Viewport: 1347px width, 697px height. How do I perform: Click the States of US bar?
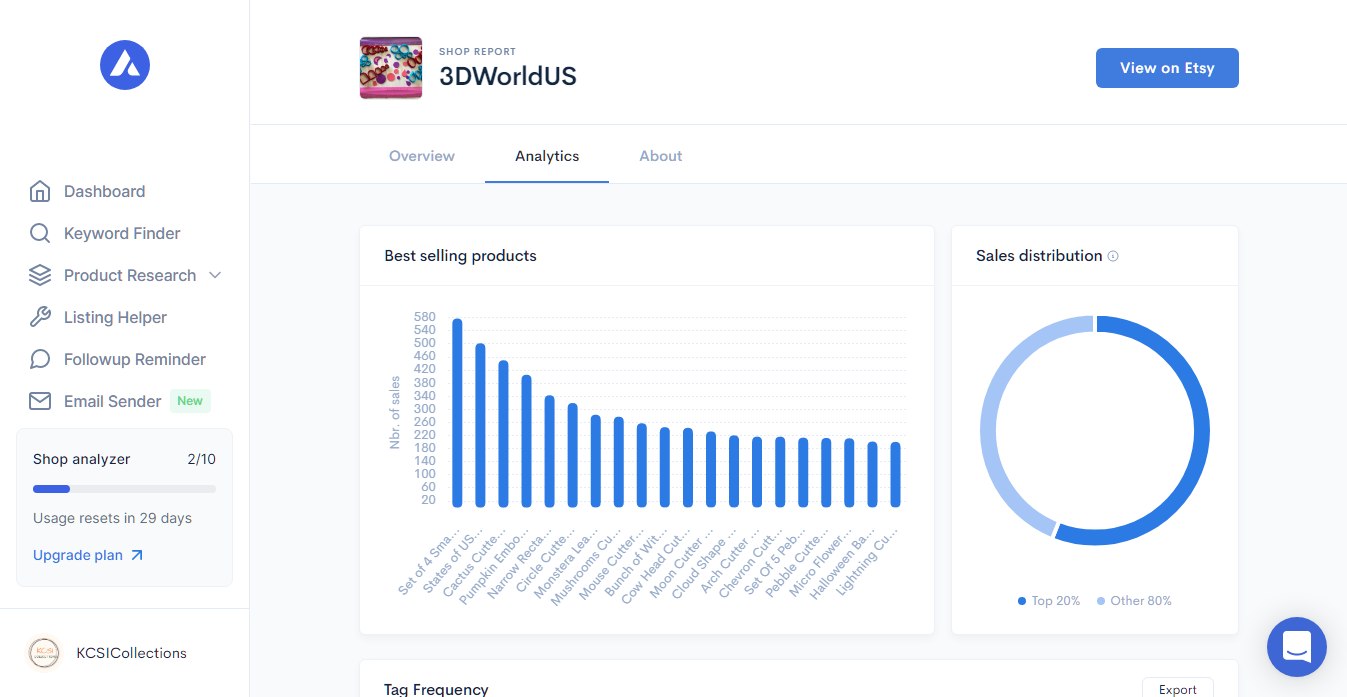(480, 425)
